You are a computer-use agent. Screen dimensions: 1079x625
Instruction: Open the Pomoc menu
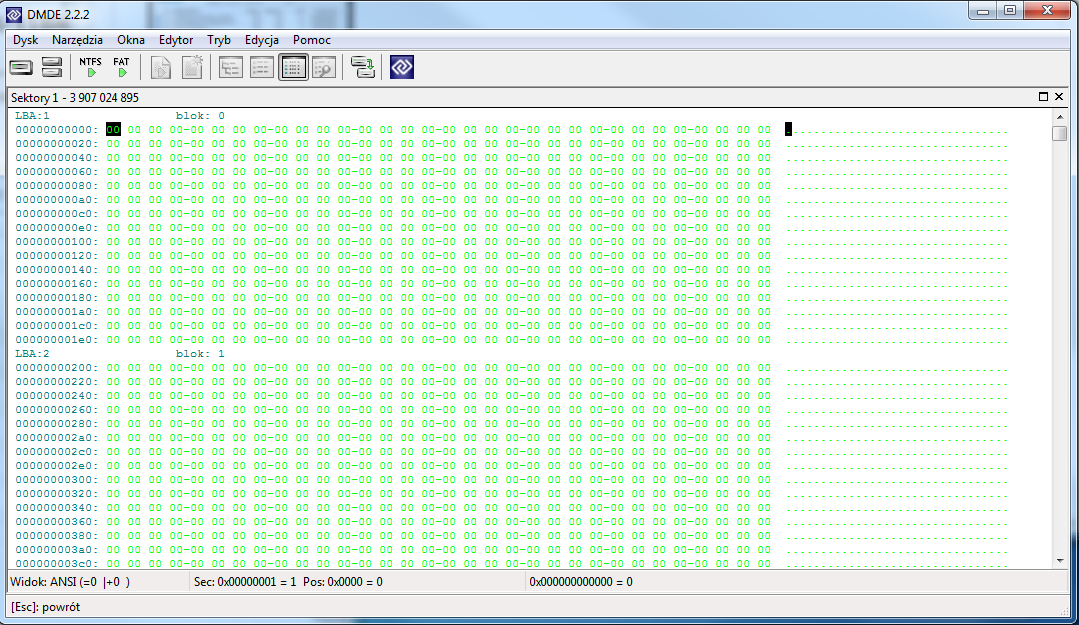312,40
